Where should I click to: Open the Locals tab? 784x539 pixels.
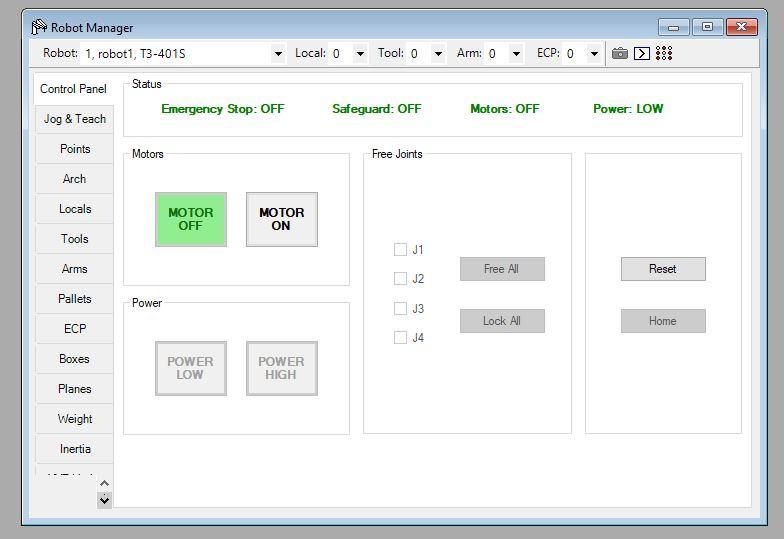pyautogui.click(x=74, y=209)
